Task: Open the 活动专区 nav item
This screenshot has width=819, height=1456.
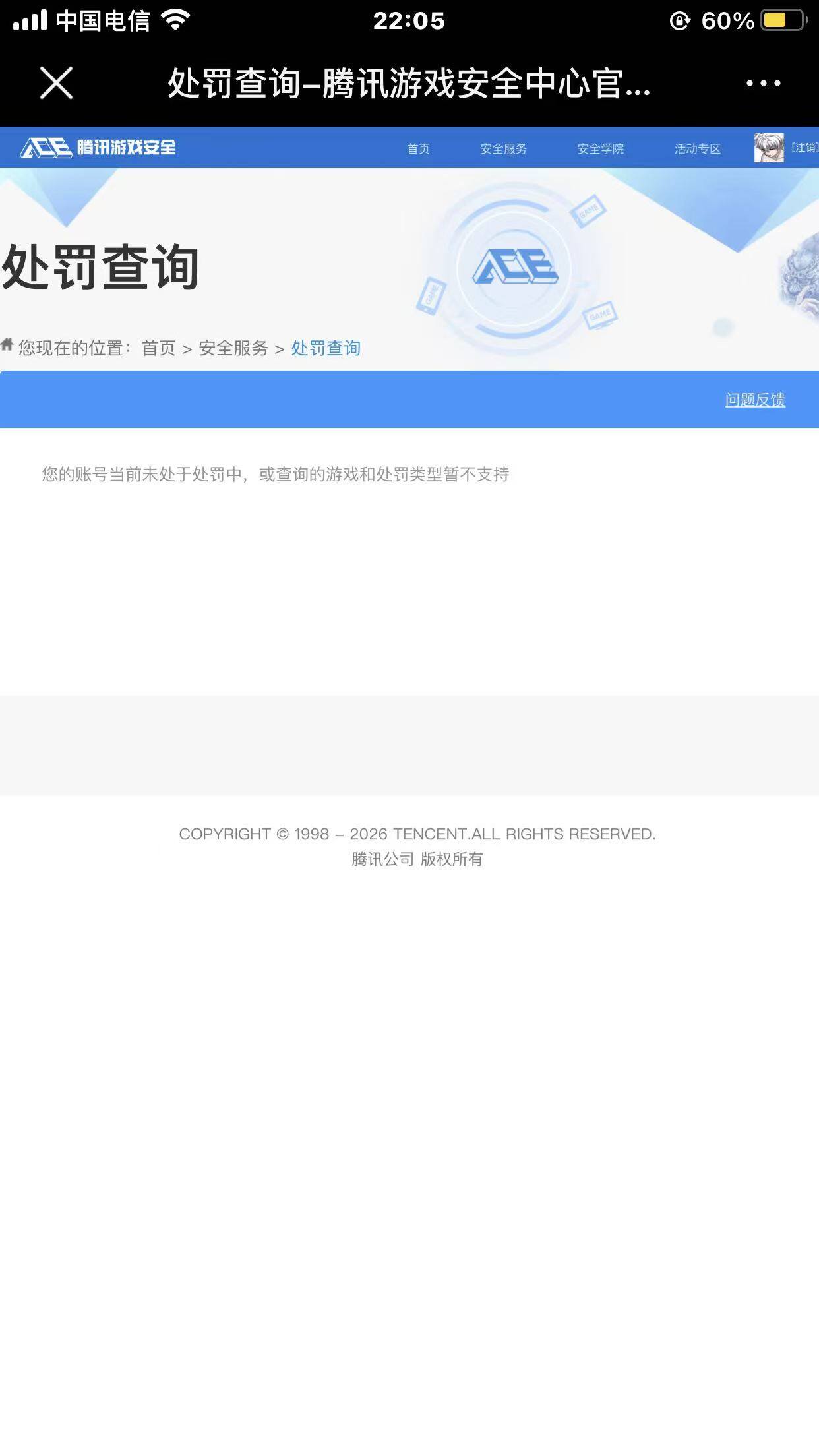Action: coord(697,149)
